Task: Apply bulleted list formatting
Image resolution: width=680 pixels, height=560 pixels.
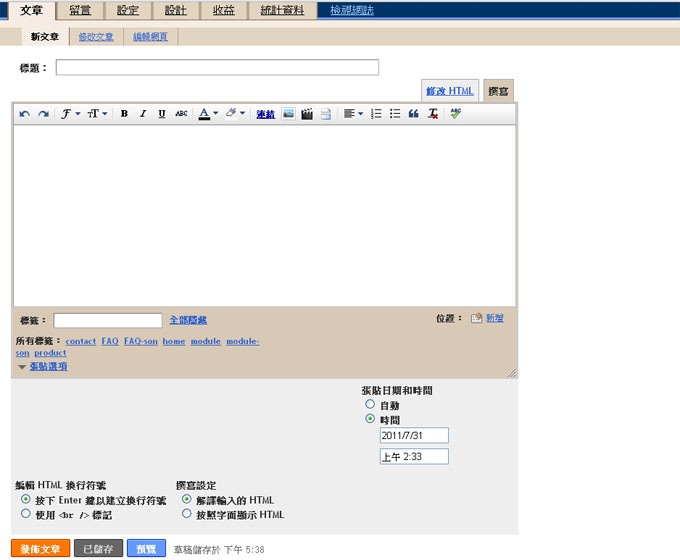Action: (x=395, y=114)
